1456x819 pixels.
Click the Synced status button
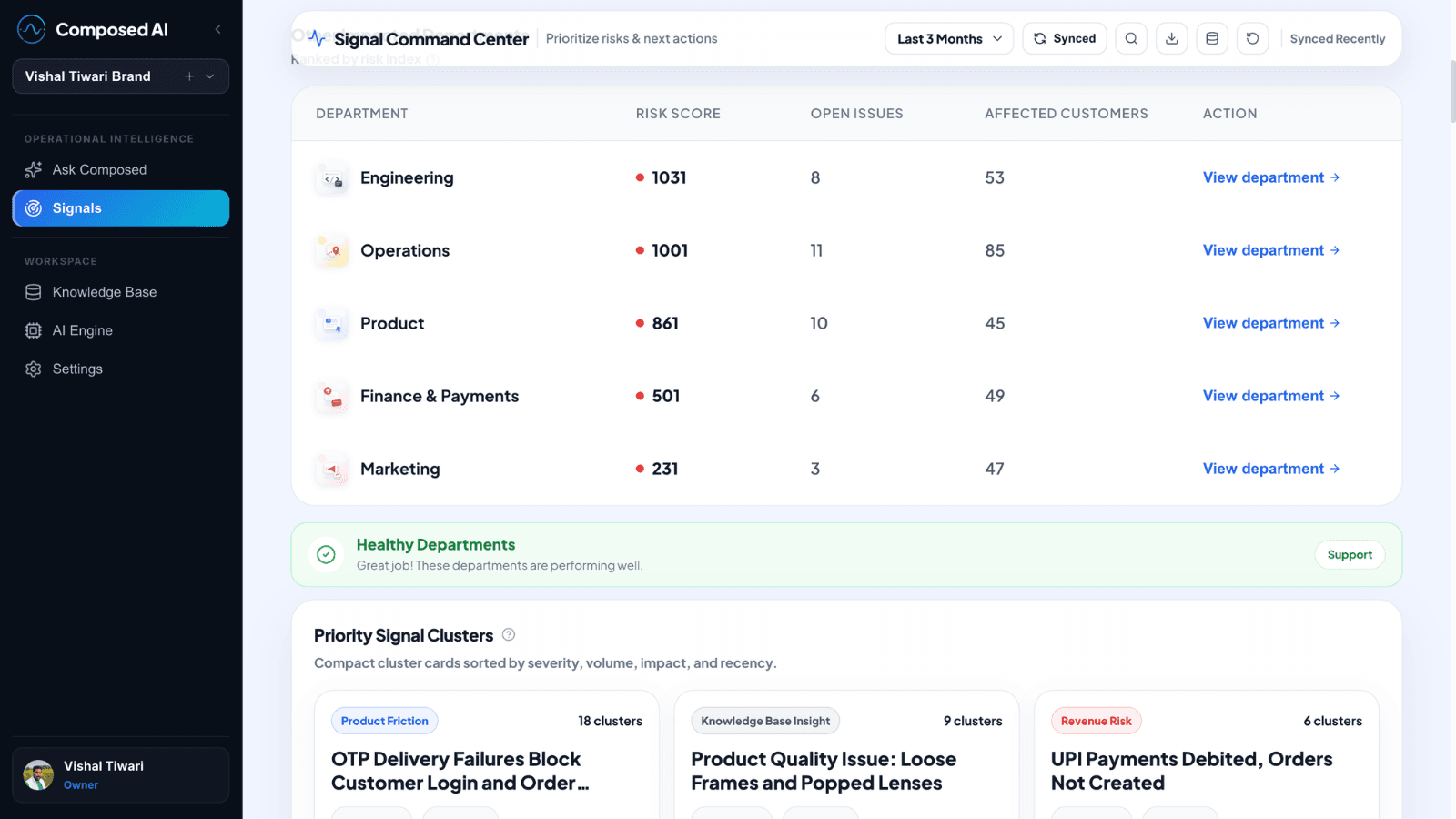click(x=1065, y=38)
